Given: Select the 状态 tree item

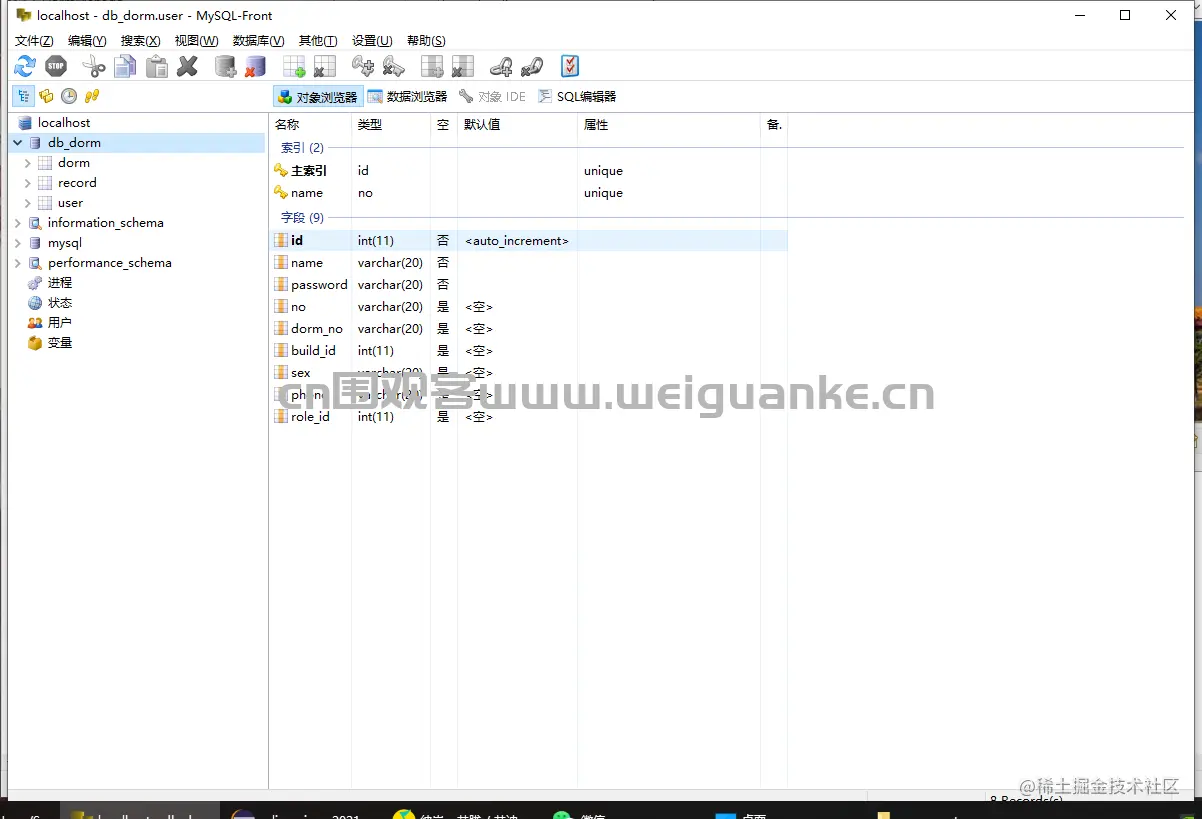Looking at the screenshot, I should pos(60,303).
